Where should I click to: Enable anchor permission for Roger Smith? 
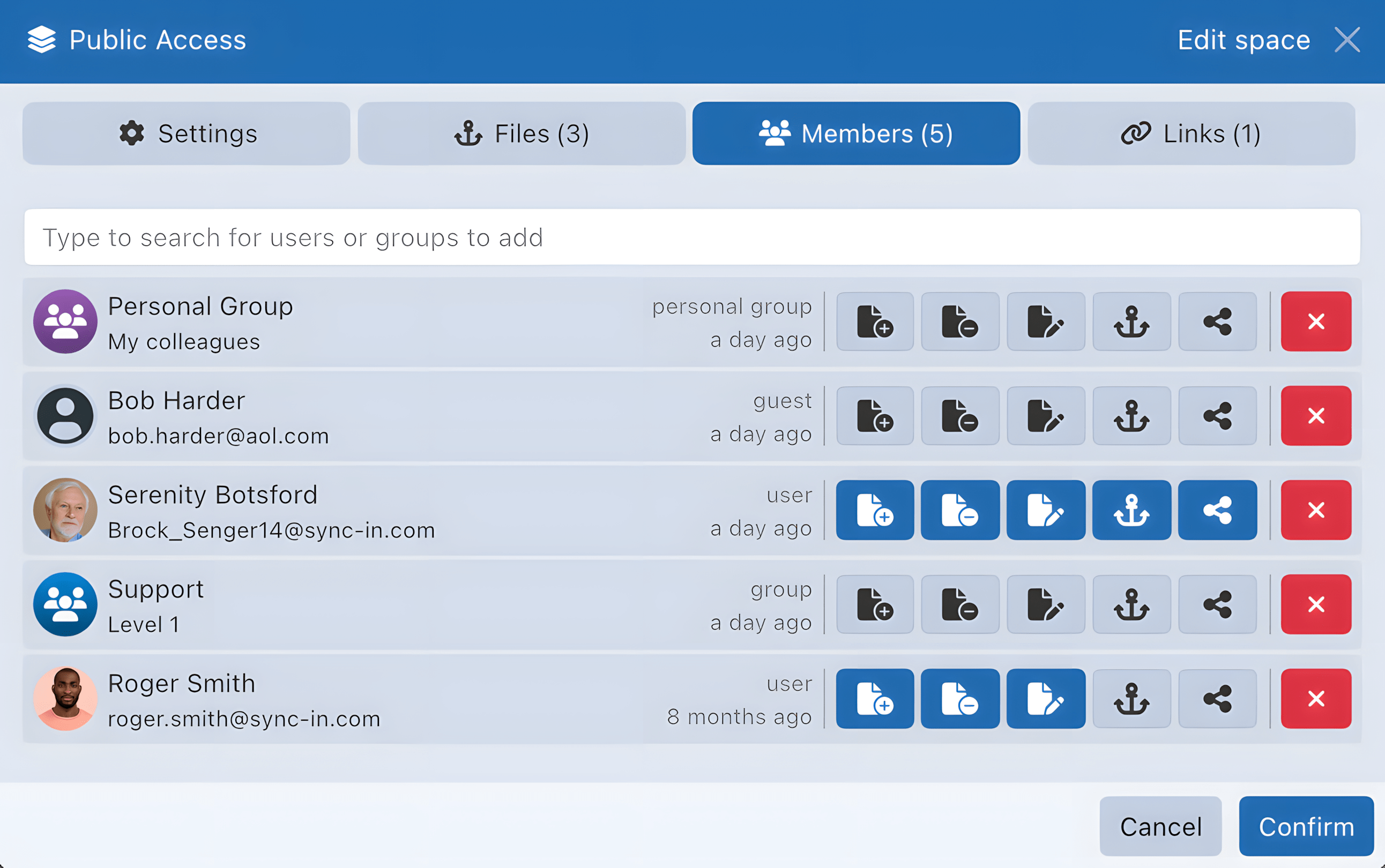click(x=1131, y=699)
